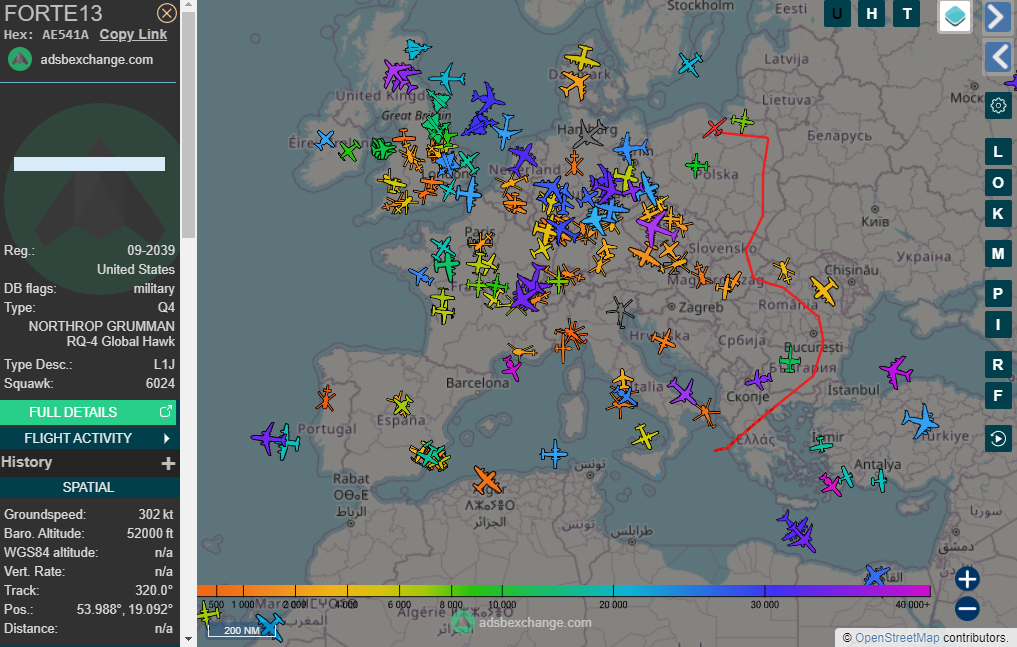Zoom in the map with plus button
Viewport: 1017px width, 647px height.
(967, 579)
